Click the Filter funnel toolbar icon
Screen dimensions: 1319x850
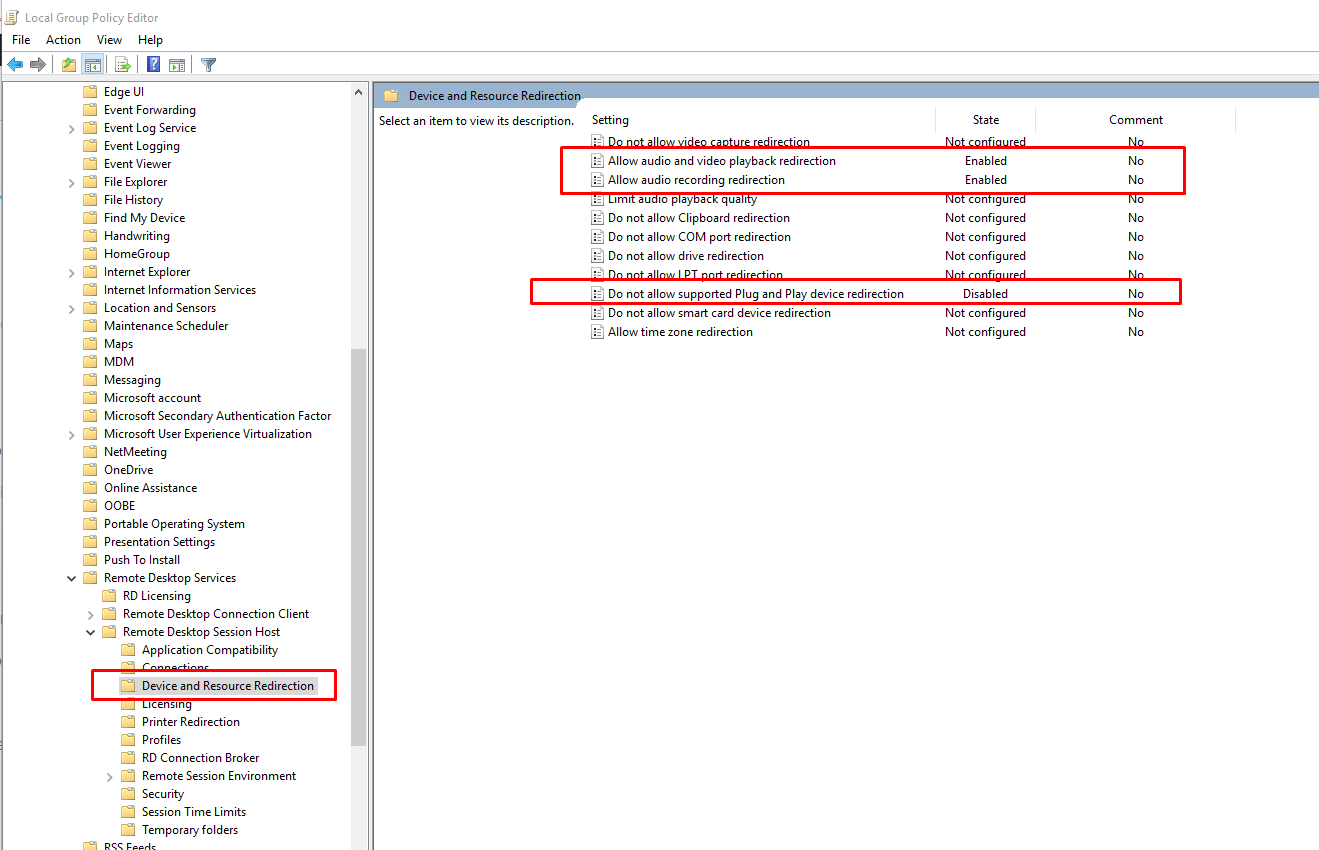point(208,65)
